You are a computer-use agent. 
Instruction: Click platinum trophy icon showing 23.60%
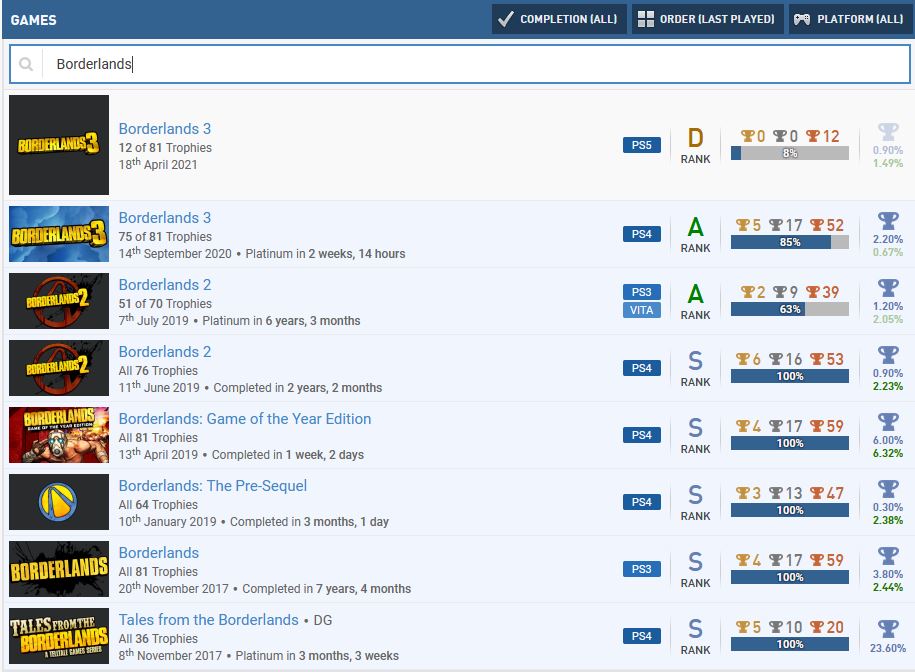(888, 629)
